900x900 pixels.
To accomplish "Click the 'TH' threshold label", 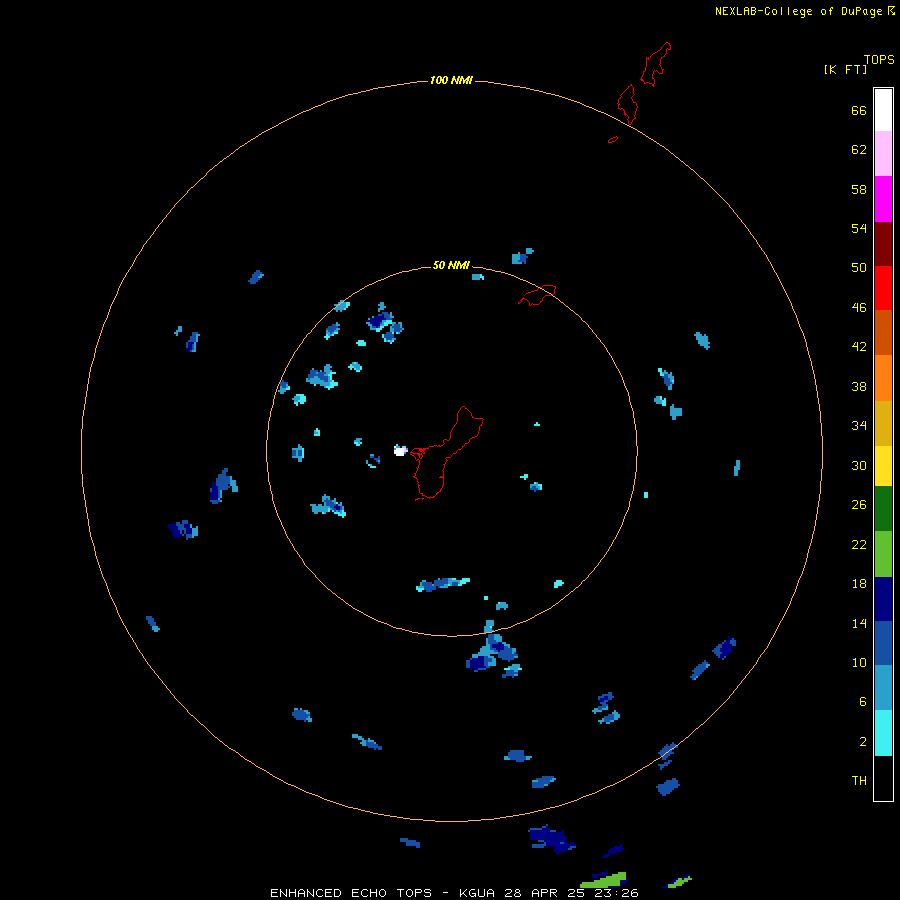I will click(859, 781).
